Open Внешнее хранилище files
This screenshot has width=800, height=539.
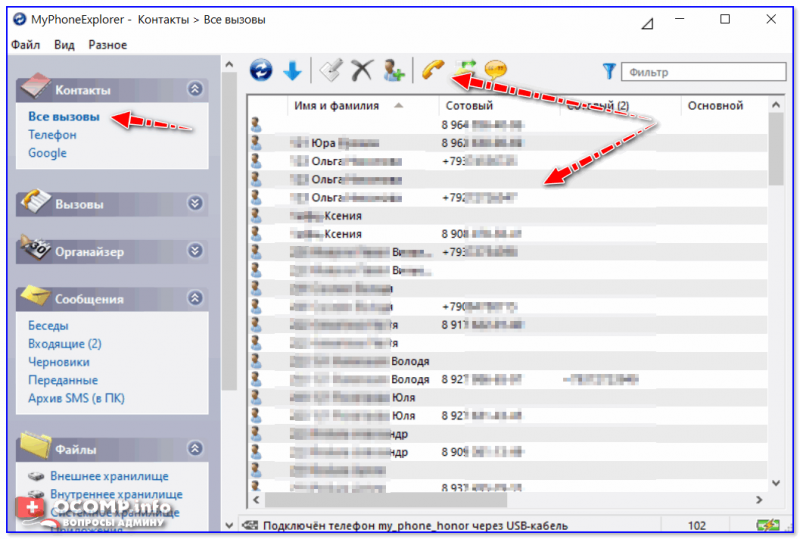[x=109, y=476]
